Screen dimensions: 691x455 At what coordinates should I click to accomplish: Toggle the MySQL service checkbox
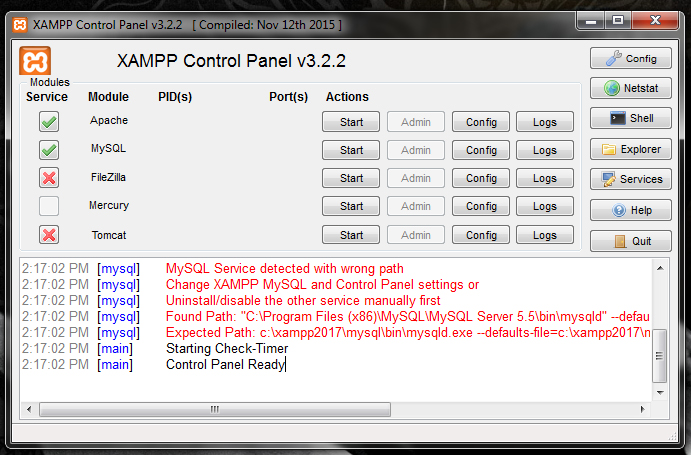tap(49, 150)
